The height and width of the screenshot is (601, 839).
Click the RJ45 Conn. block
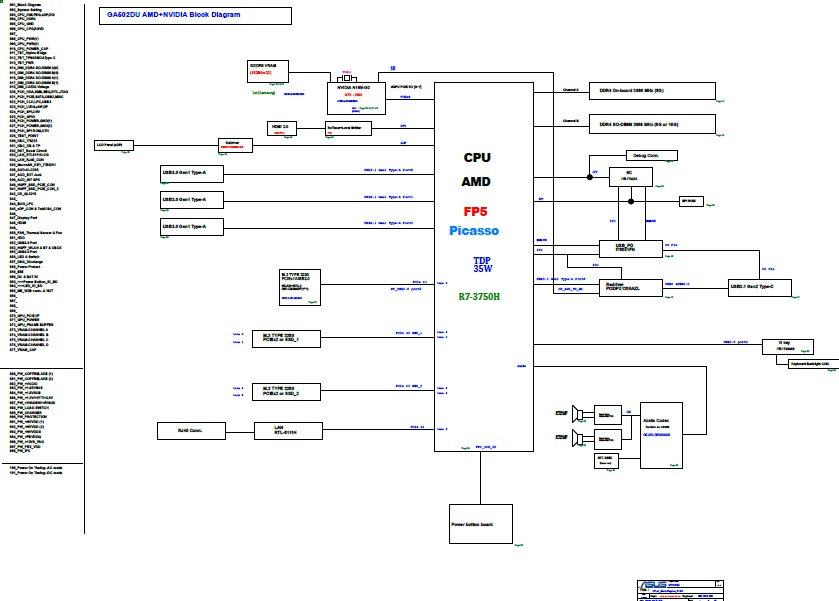pos(191,431)
